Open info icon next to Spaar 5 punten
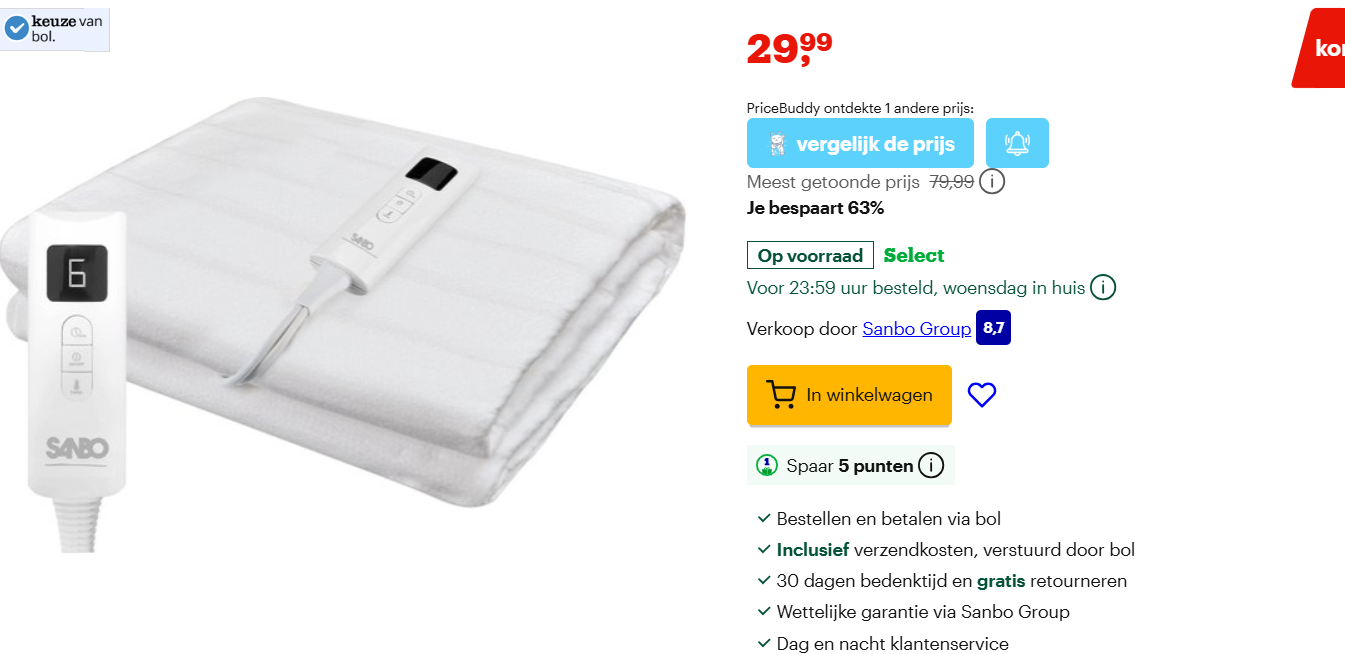Screen dimensions: 1345x654 click(931, 465)
